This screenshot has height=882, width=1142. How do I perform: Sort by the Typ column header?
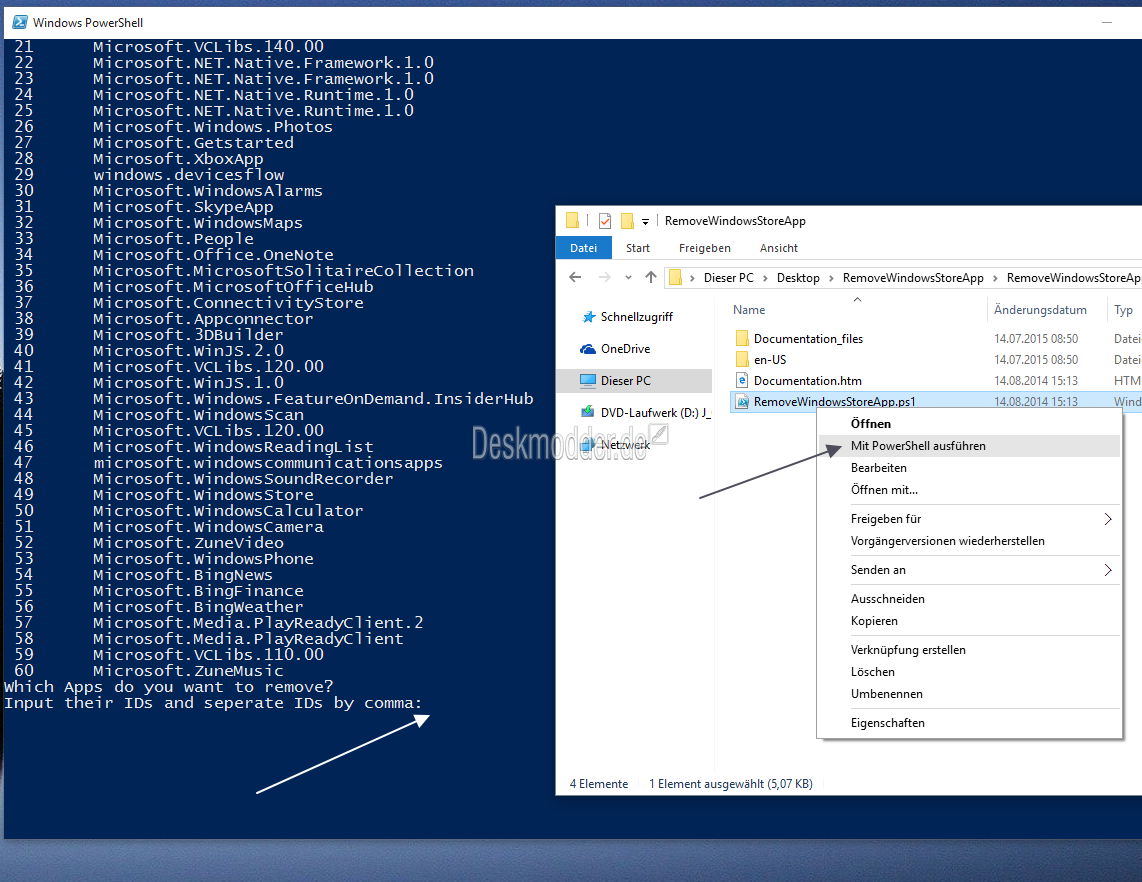click(1123, 310)
